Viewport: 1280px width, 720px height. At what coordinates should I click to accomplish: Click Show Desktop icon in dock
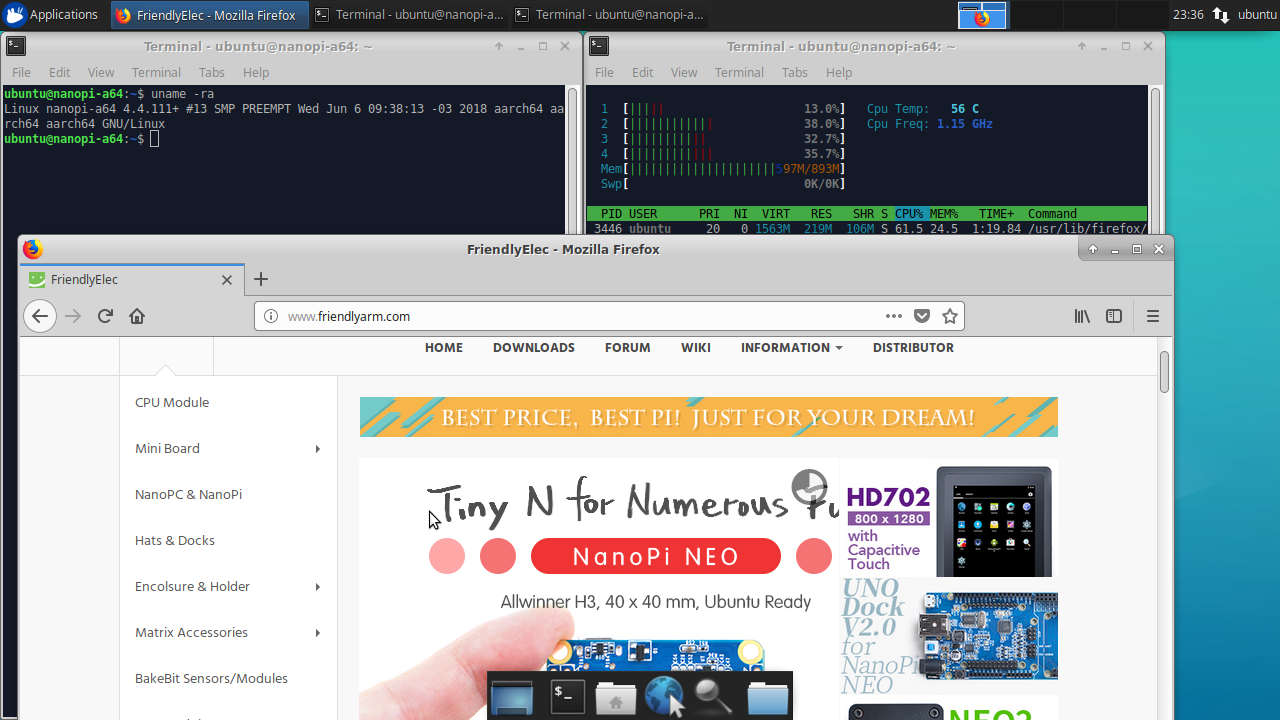(x=512, y=697)
